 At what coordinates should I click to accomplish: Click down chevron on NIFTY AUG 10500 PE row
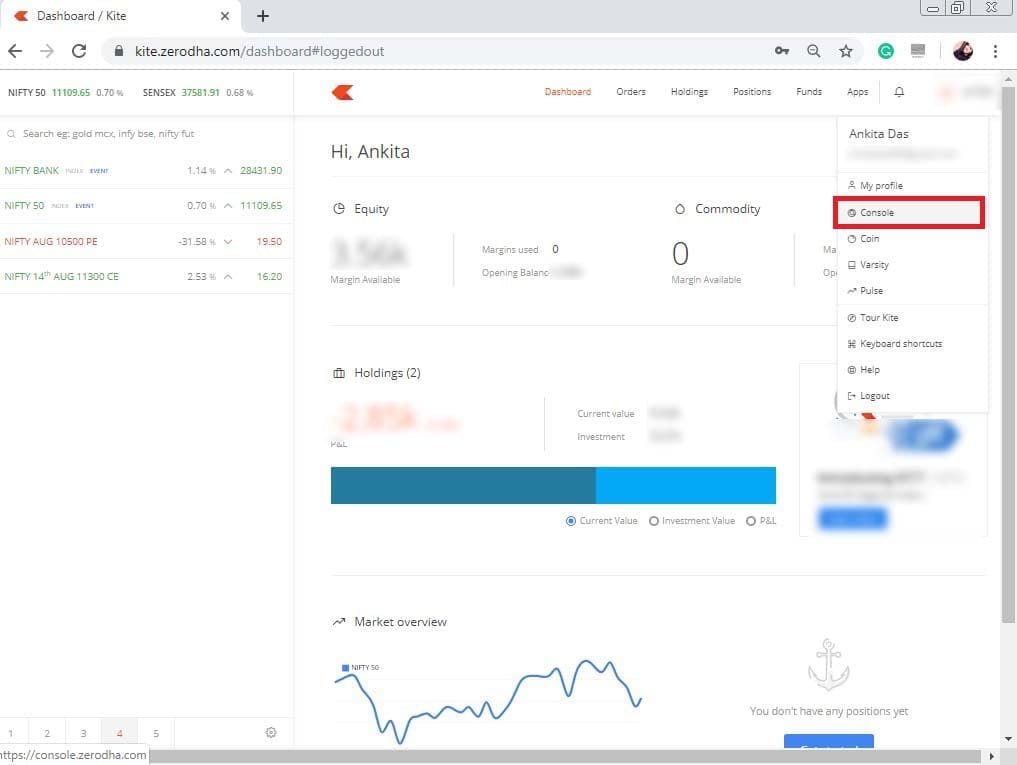228,241
